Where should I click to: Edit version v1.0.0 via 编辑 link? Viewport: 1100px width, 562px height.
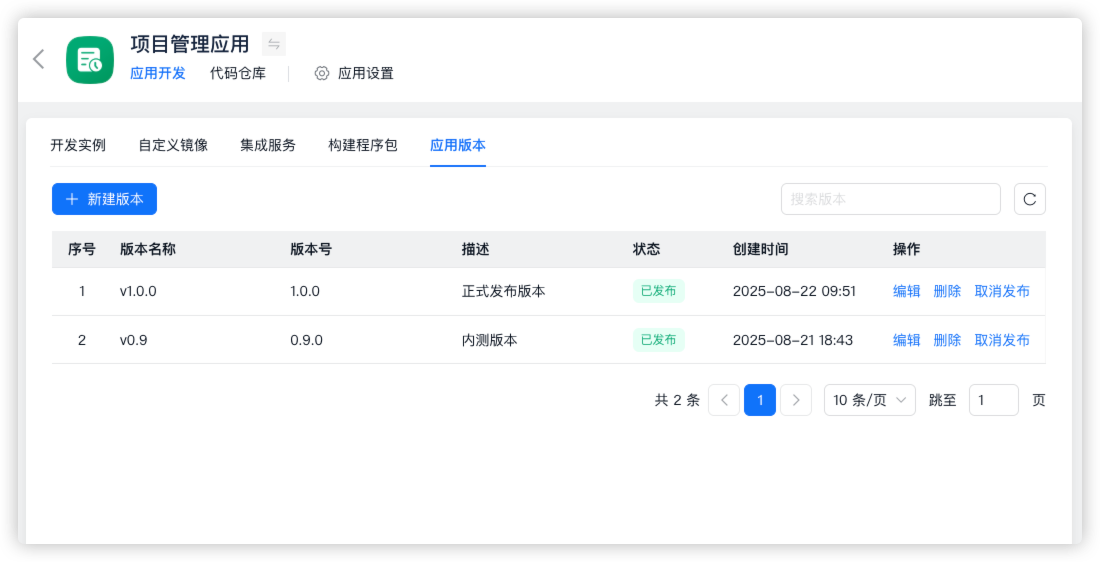[906, 291]
